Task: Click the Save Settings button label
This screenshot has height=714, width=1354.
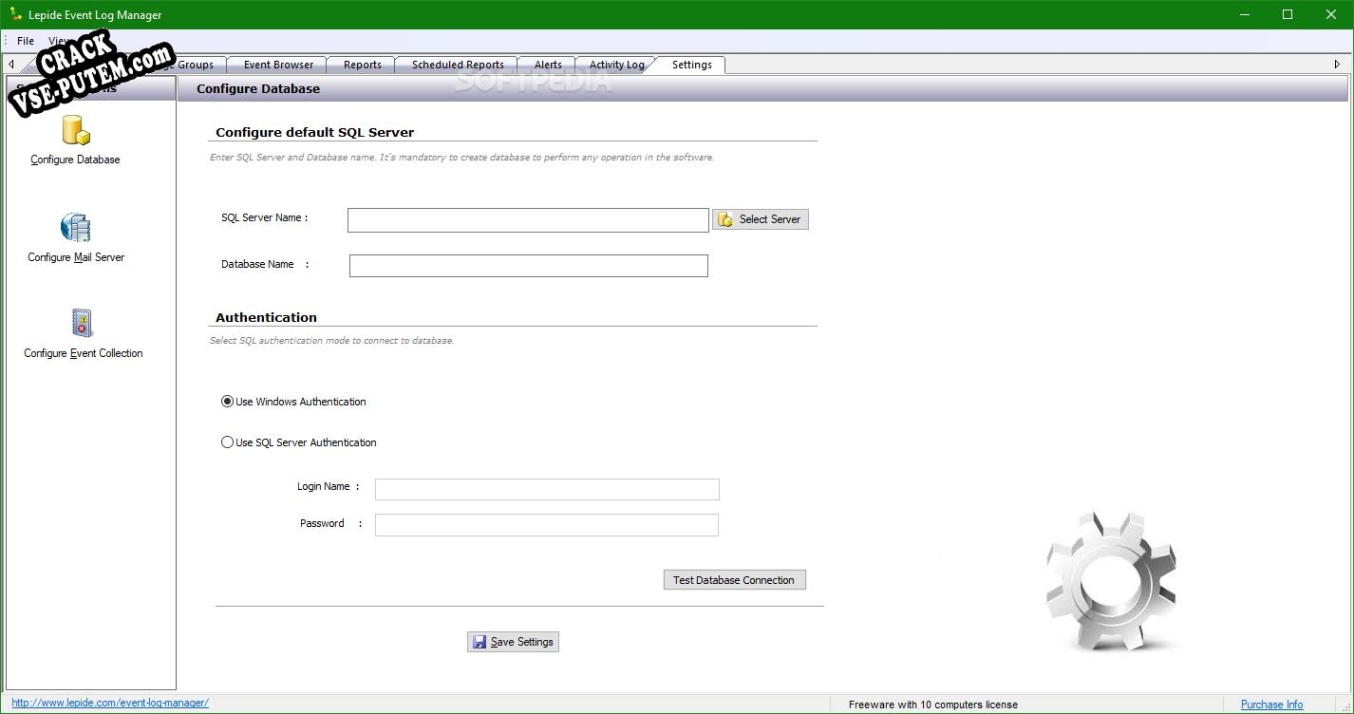Action: tap(522, 642)
